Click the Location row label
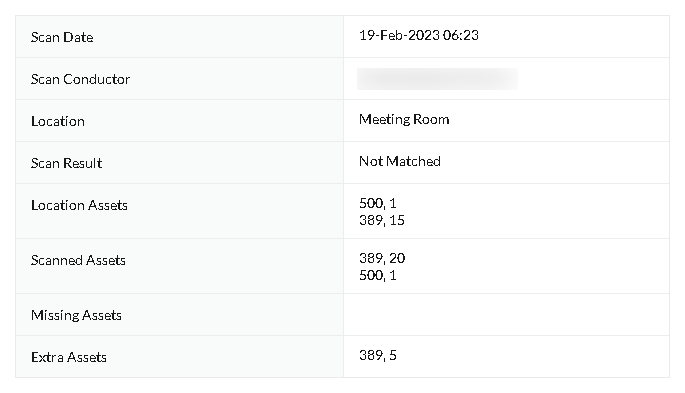The height and width of the screenshot is (393, 685). click(x=58, y=121)
